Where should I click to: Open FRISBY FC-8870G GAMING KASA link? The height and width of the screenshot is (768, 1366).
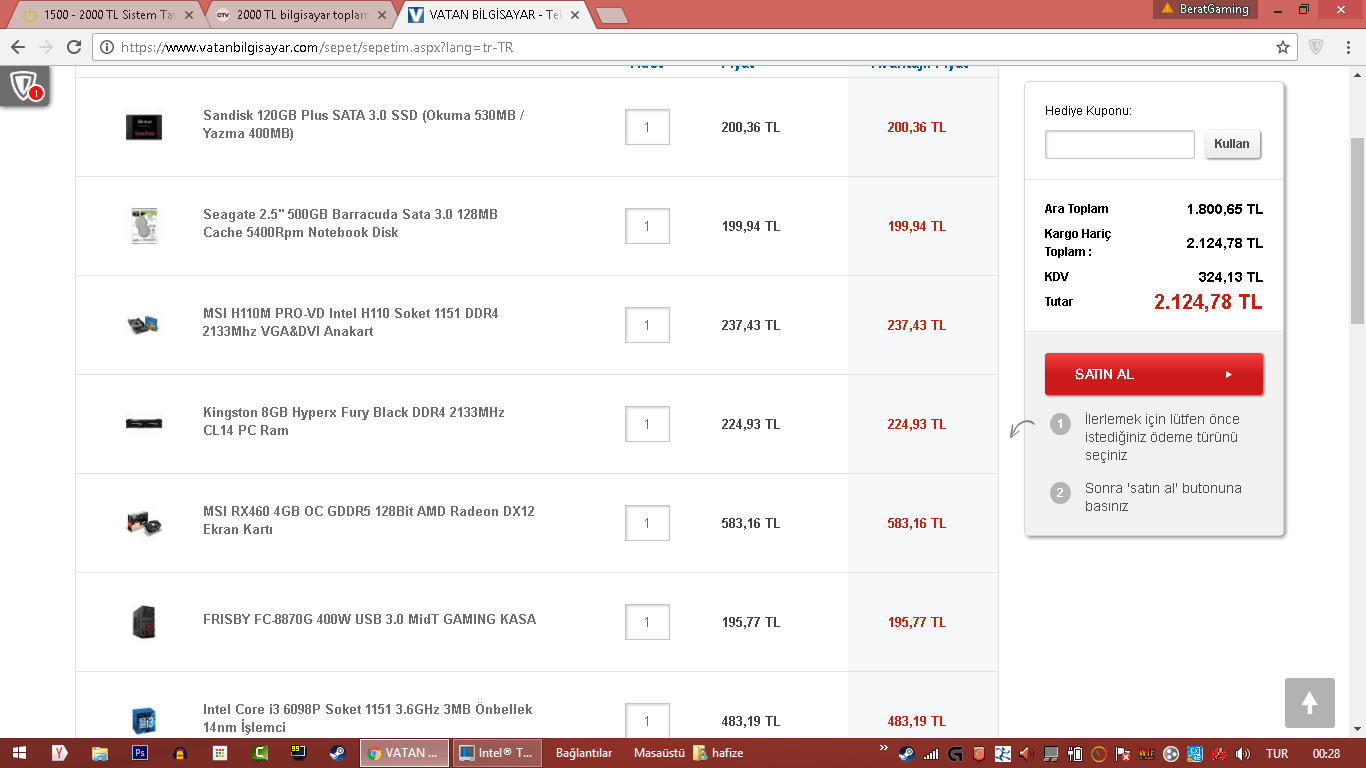[369, 619]
